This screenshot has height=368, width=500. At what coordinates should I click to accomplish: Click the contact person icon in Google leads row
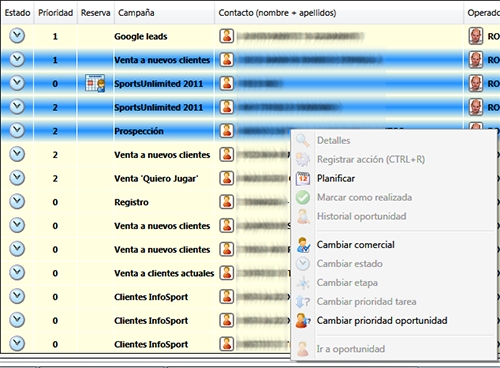point(227,36)
